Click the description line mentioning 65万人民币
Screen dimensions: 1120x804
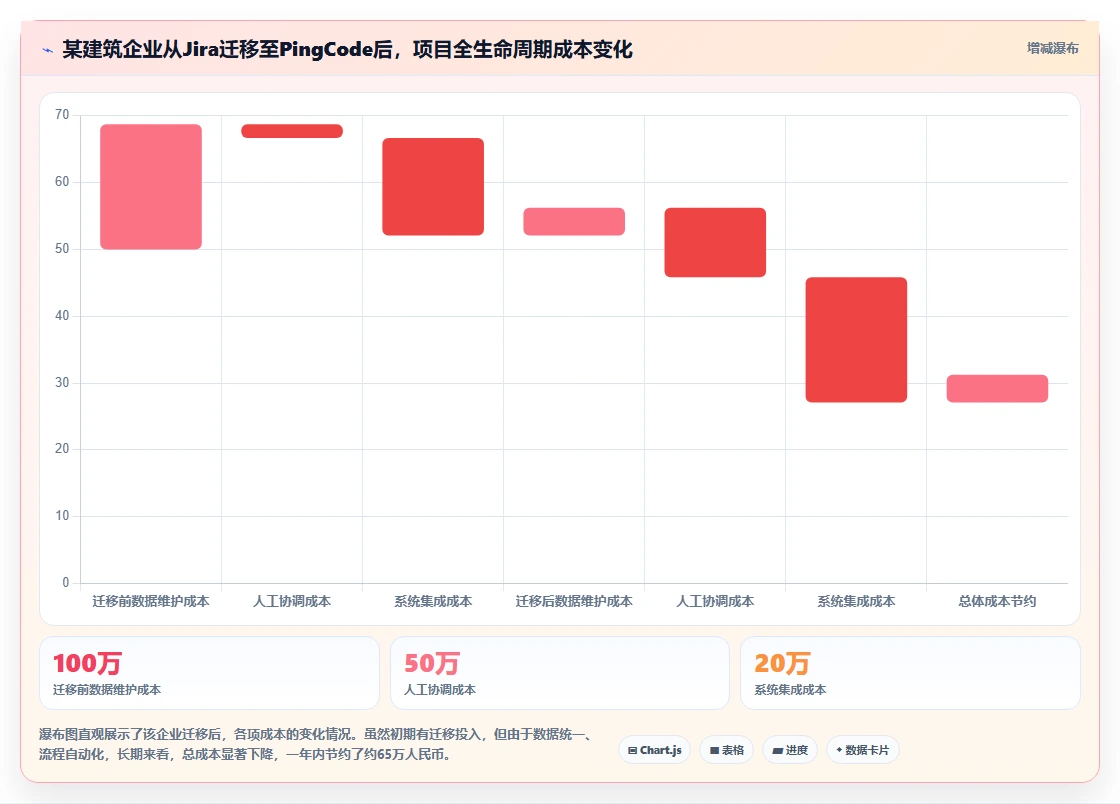pyautogui.click(x=245, y=754)
